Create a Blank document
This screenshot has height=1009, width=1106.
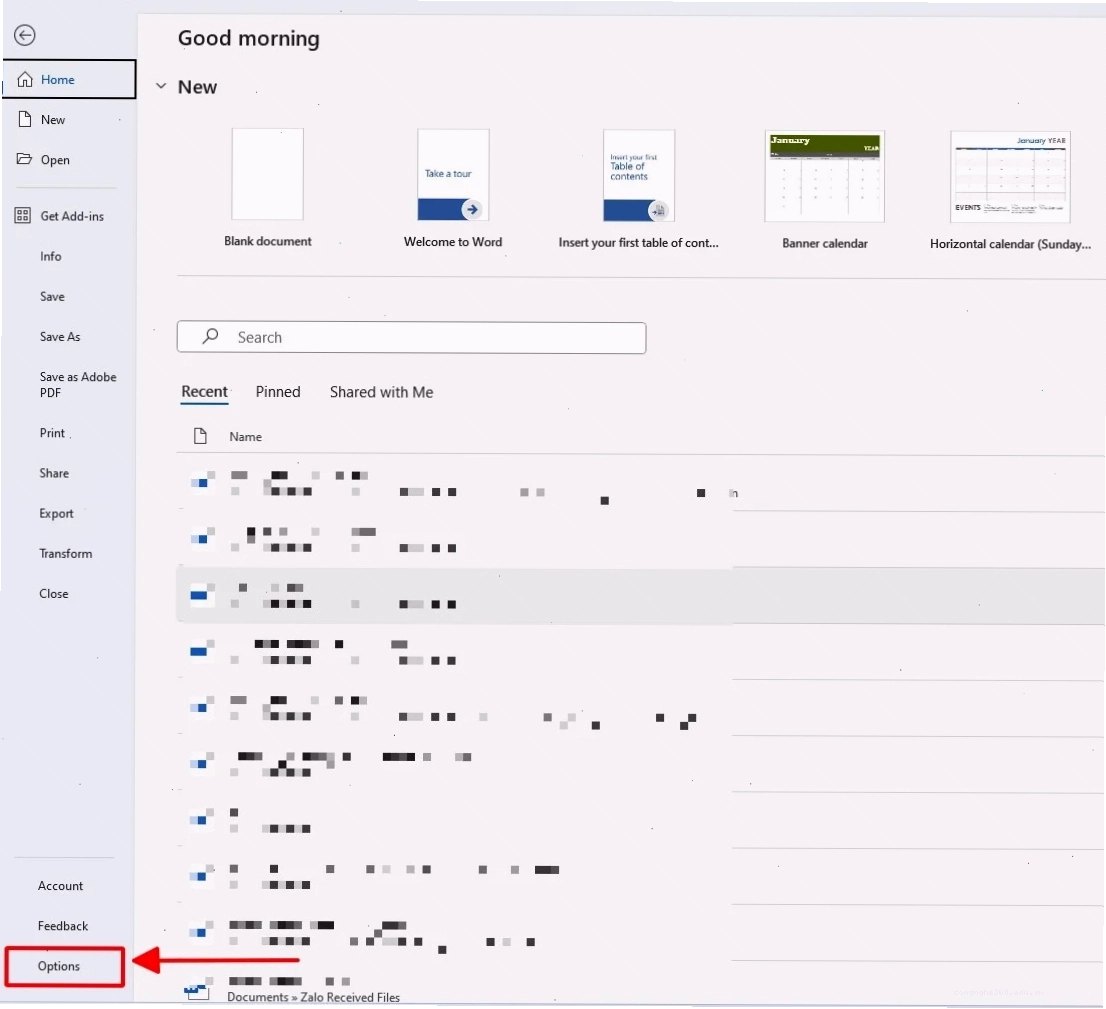coord(268,188)
